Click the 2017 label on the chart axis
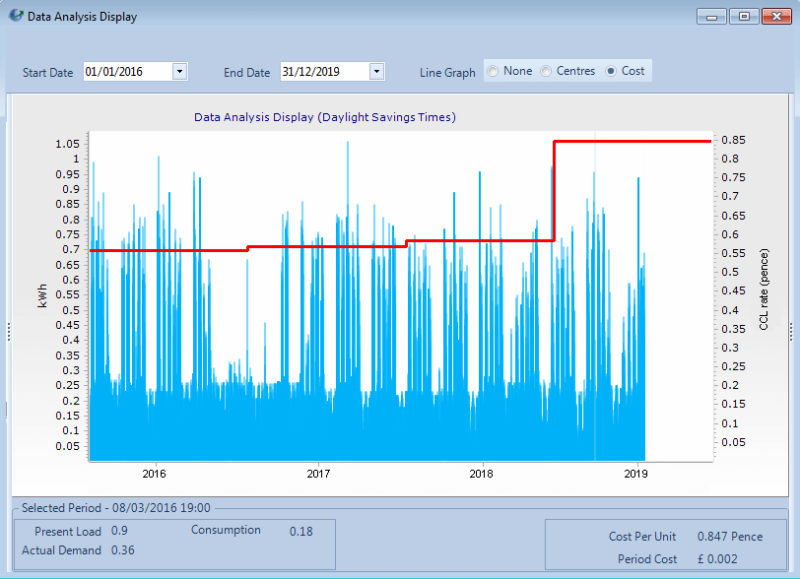800x579 pixels. pyautogui.click(x=318, y=474)
